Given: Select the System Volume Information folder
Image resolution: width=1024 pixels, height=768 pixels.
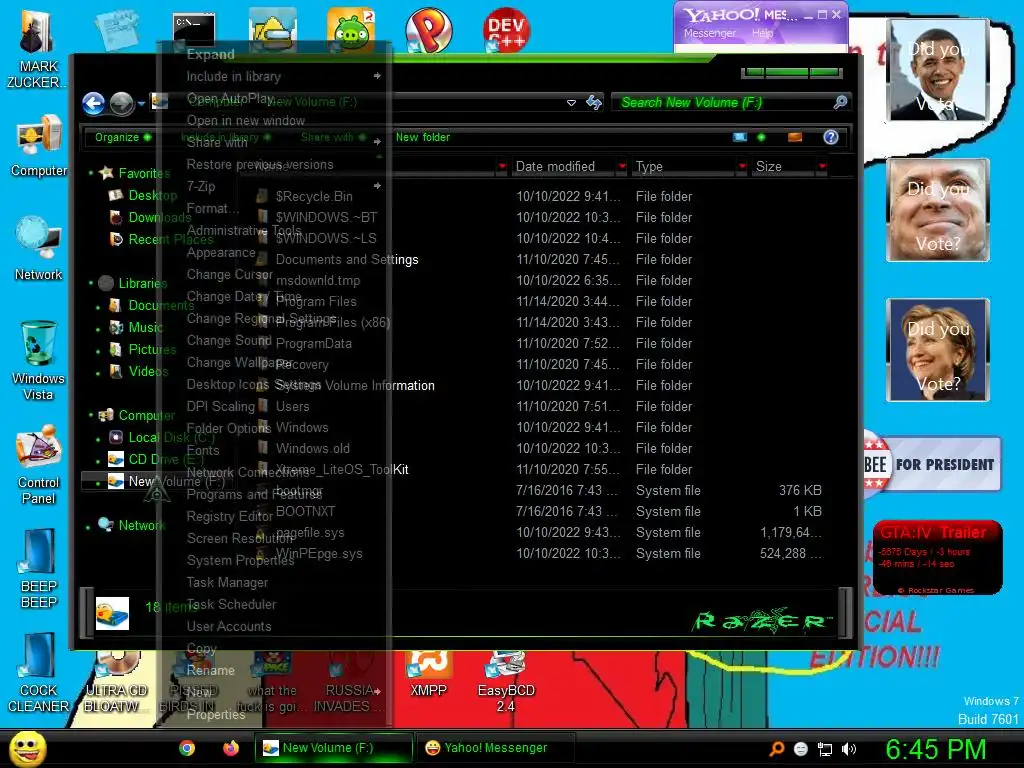Looking at the screenshot, I should 539,385.
